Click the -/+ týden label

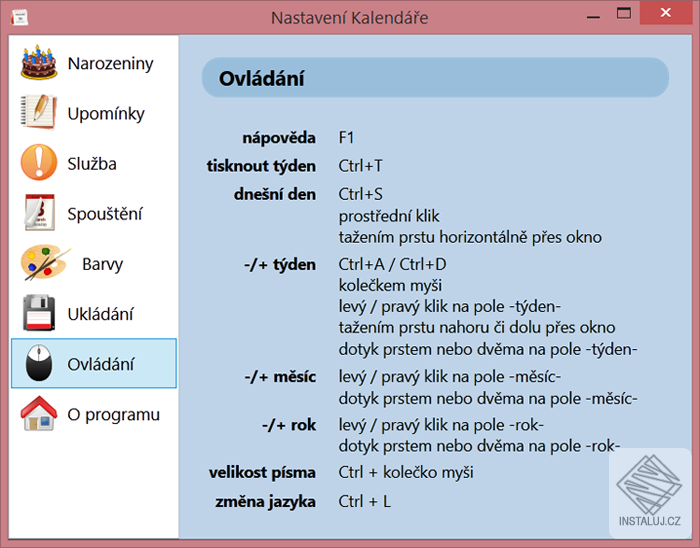pyautogui.click(x=280, y=265)
